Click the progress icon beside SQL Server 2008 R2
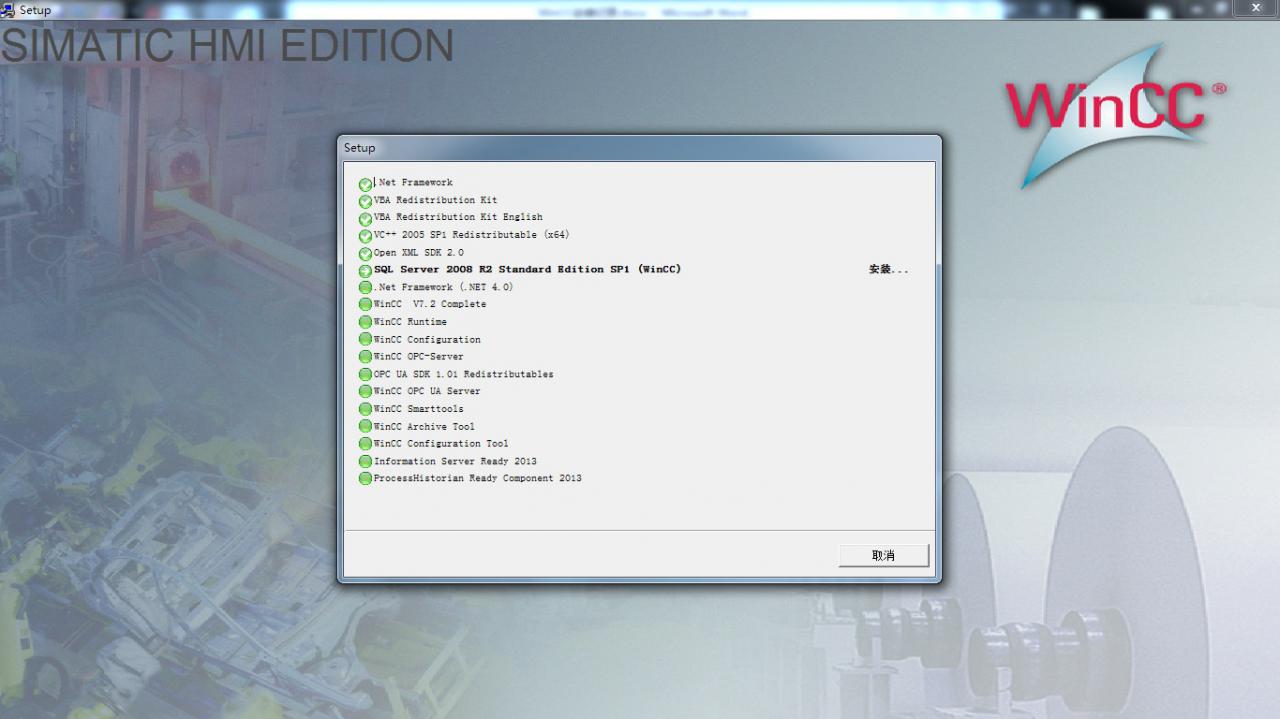1280x719 pixels. pos(365,271)
